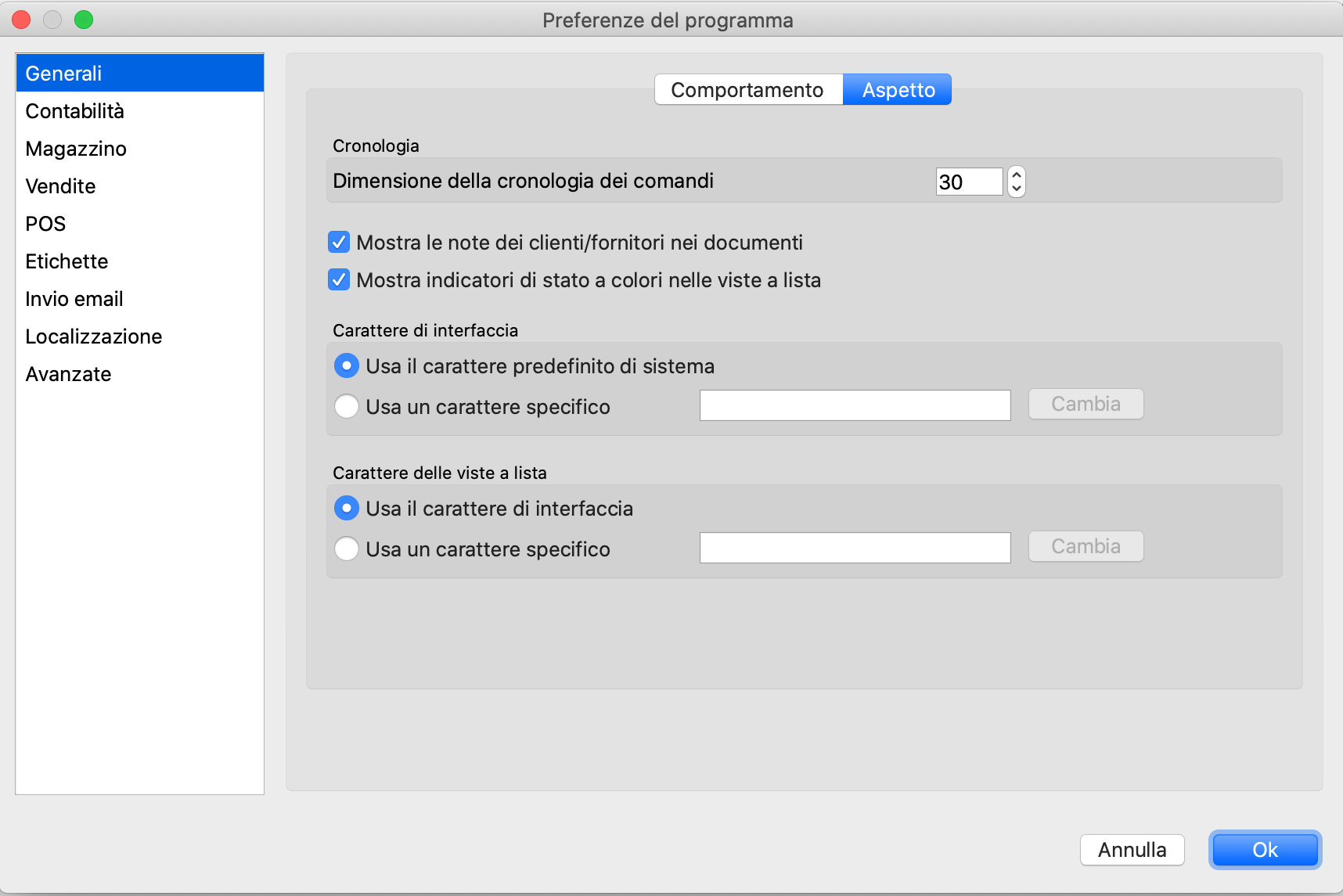Screen dimensions: 1343x896
Task: Open the Magazzino preferences section
Action: pyautogui.click(x=75, y=149)
